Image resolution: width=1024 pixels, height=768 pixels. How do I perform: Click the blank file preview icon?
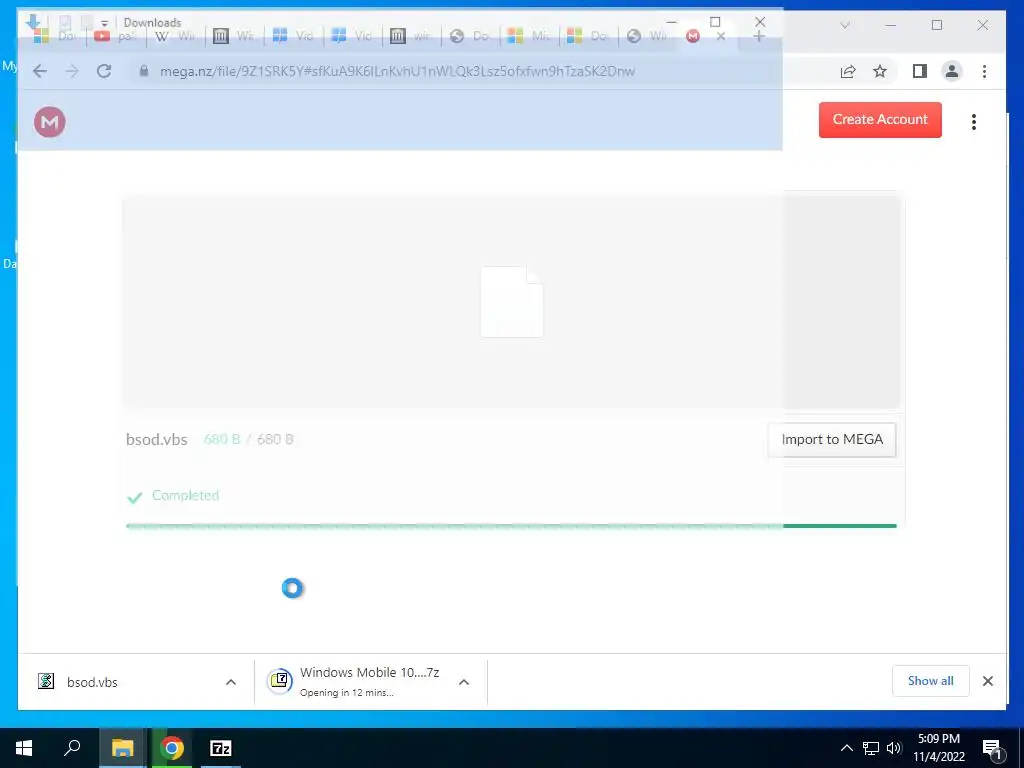512,302
